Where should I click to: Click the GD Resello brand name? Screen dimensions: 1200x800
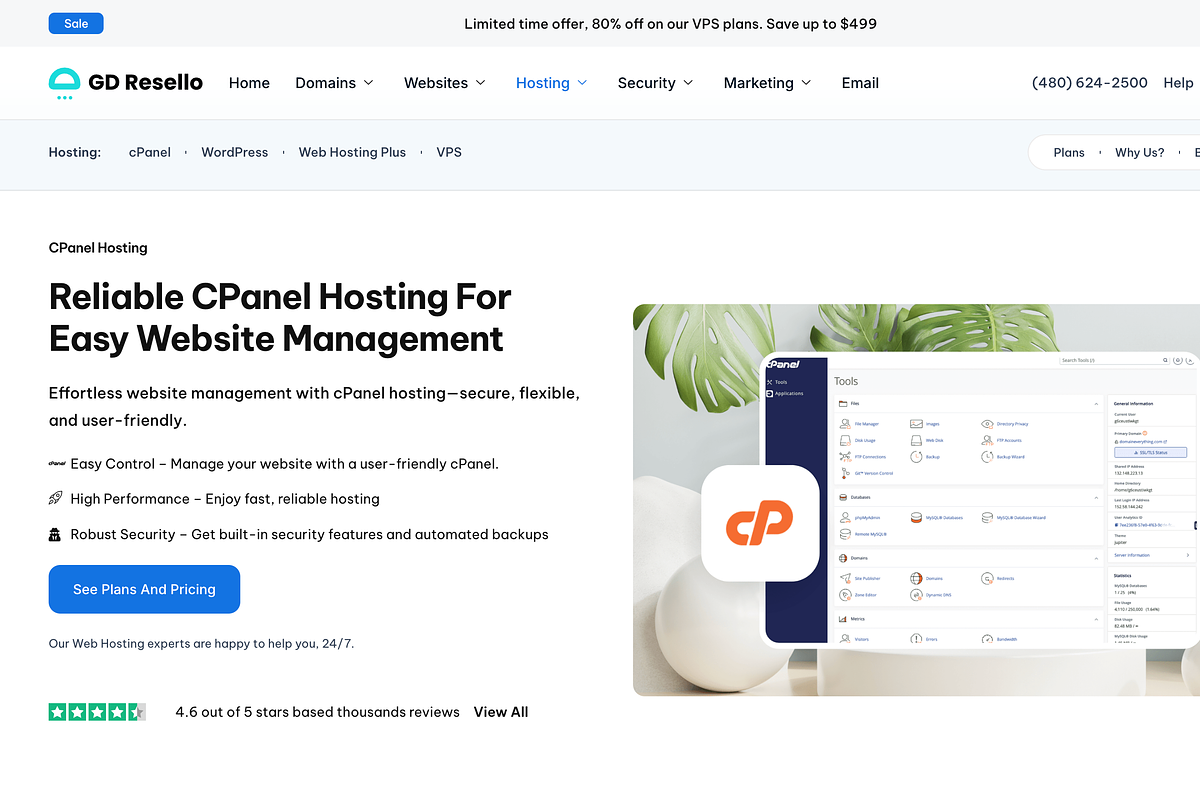(x=146, y=83)
